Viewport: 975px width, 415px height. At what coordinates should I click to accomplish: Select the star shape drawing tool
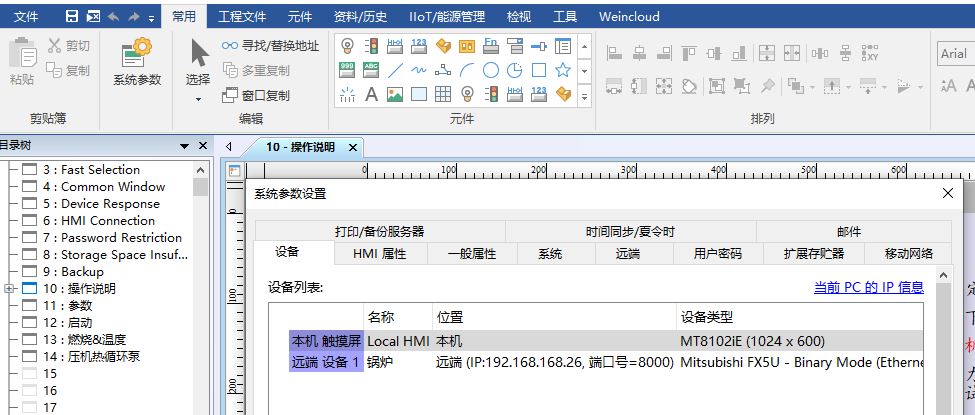(x=563, y=70)
